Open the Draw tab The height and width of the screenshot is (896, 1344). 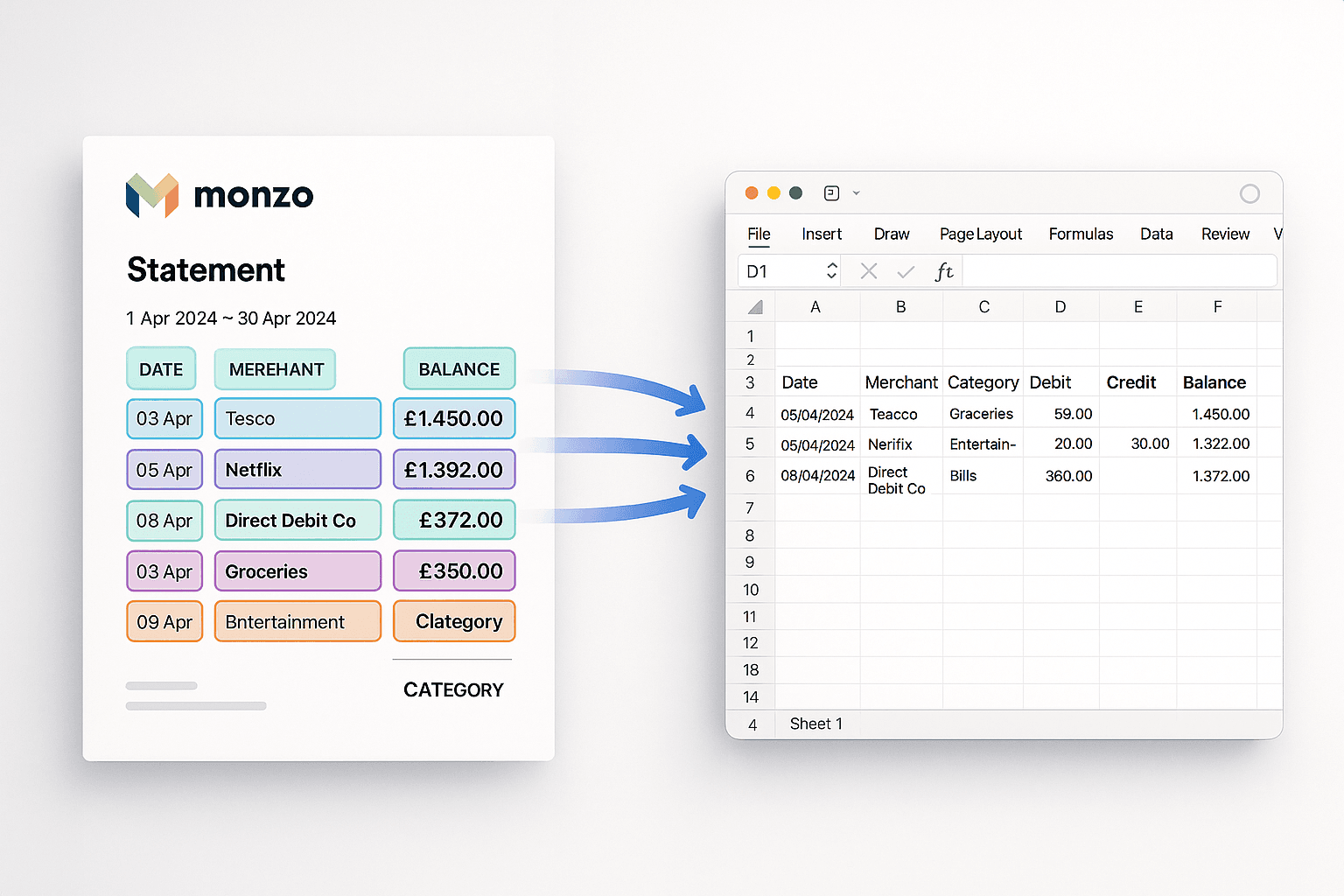(892, 234)
